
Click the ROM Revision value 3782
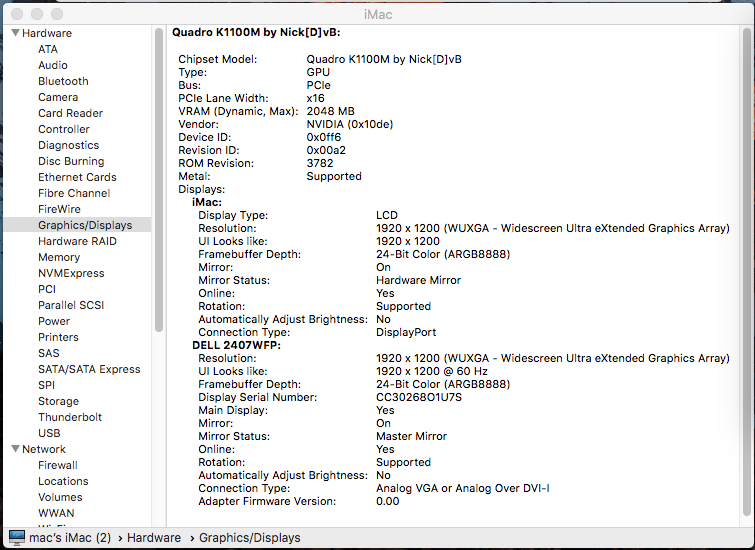point(320,163)
